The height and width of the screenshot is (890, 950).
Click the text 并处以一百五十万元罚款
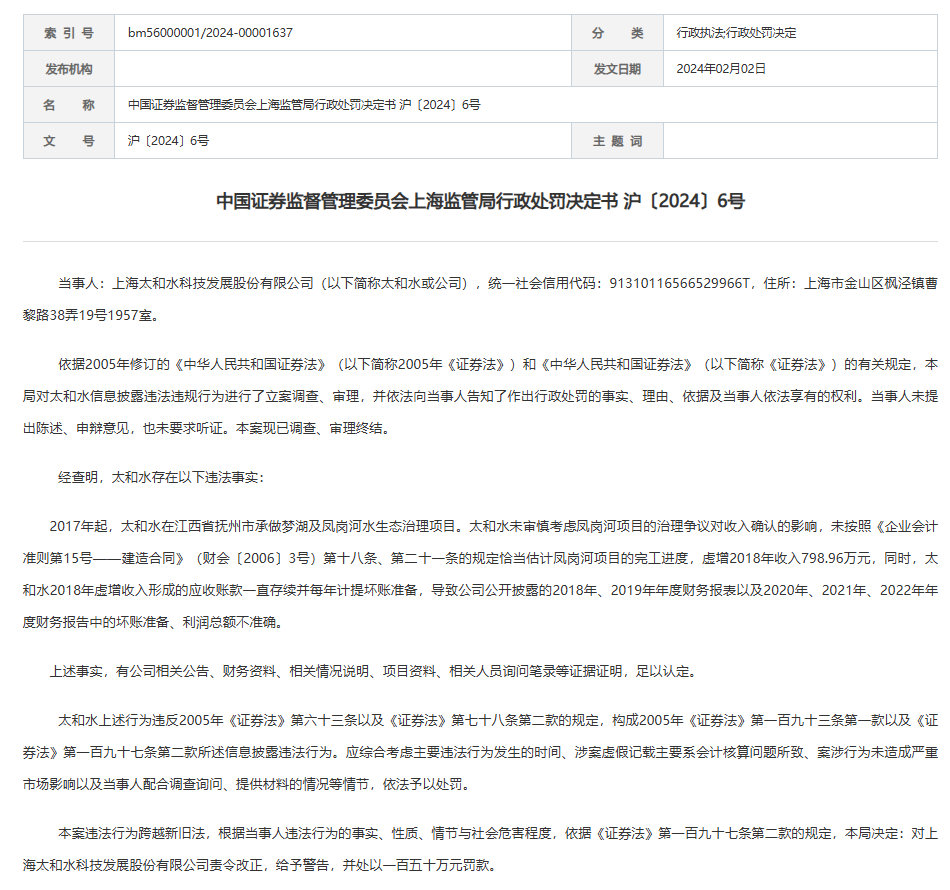tap(420, 865)
